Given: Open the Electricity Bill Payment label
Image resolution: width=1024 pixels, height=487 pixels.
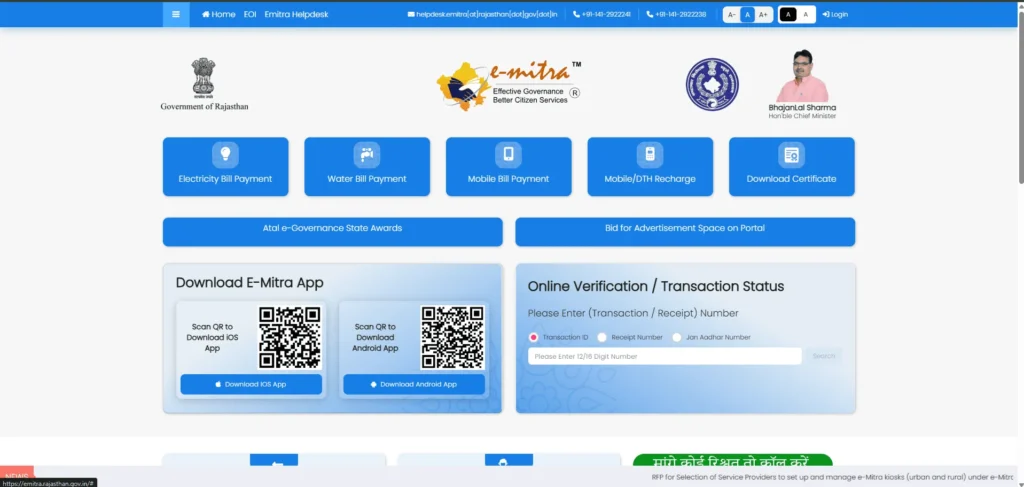Looking at the screenshot, I should (225, 179).
